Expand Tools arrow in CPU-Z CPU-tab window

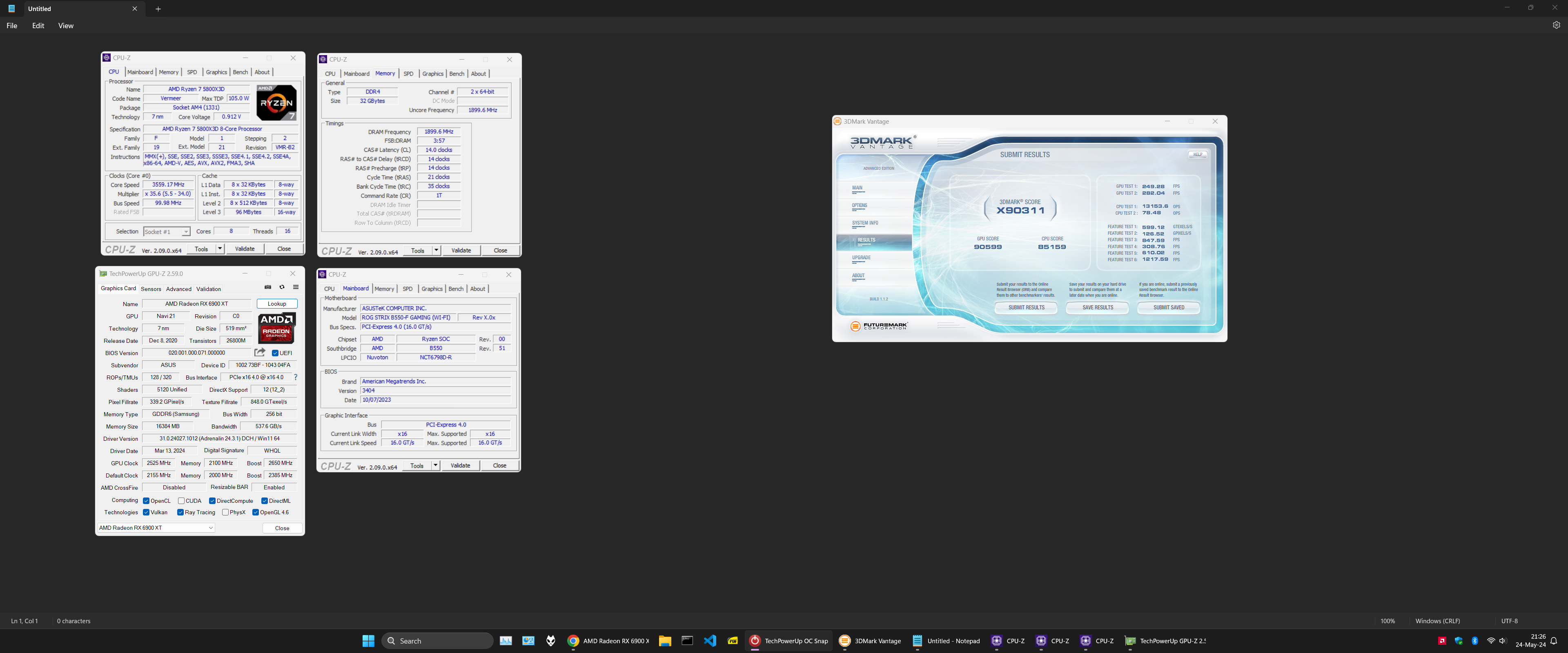(x=220, y=249)
